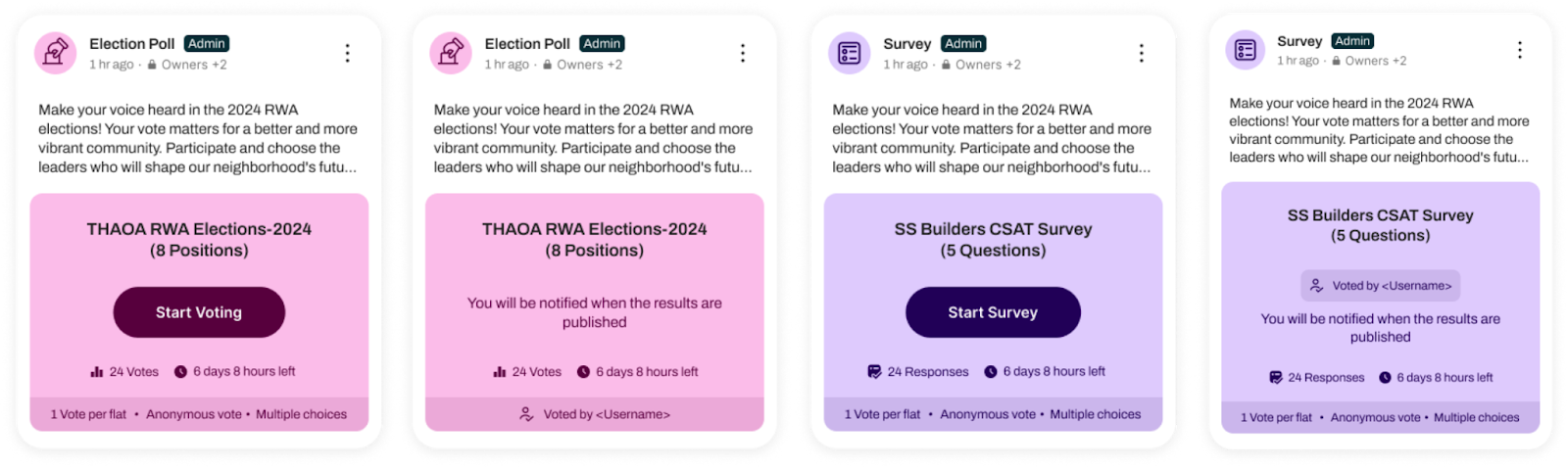Click ballot avatar icon of first Election Poll

[x=56, y=53]
